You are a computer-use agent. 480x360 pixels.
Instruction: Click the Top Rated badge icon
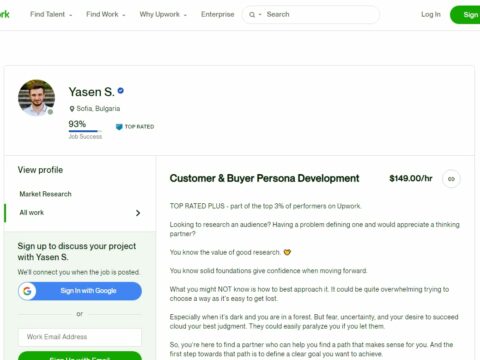click(x=119, y=127)
